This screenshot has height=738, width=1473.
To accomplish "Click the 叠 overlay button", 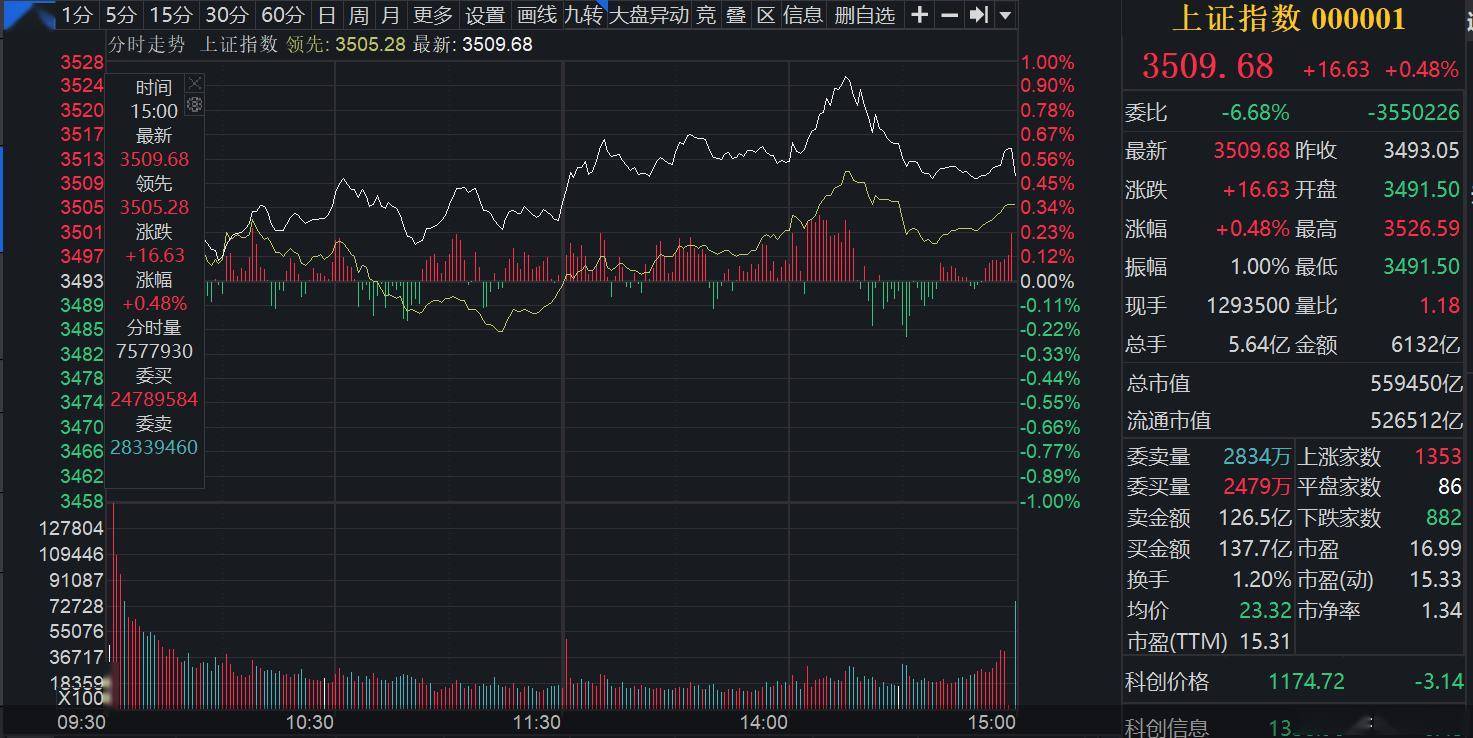I will pos(736,15).
